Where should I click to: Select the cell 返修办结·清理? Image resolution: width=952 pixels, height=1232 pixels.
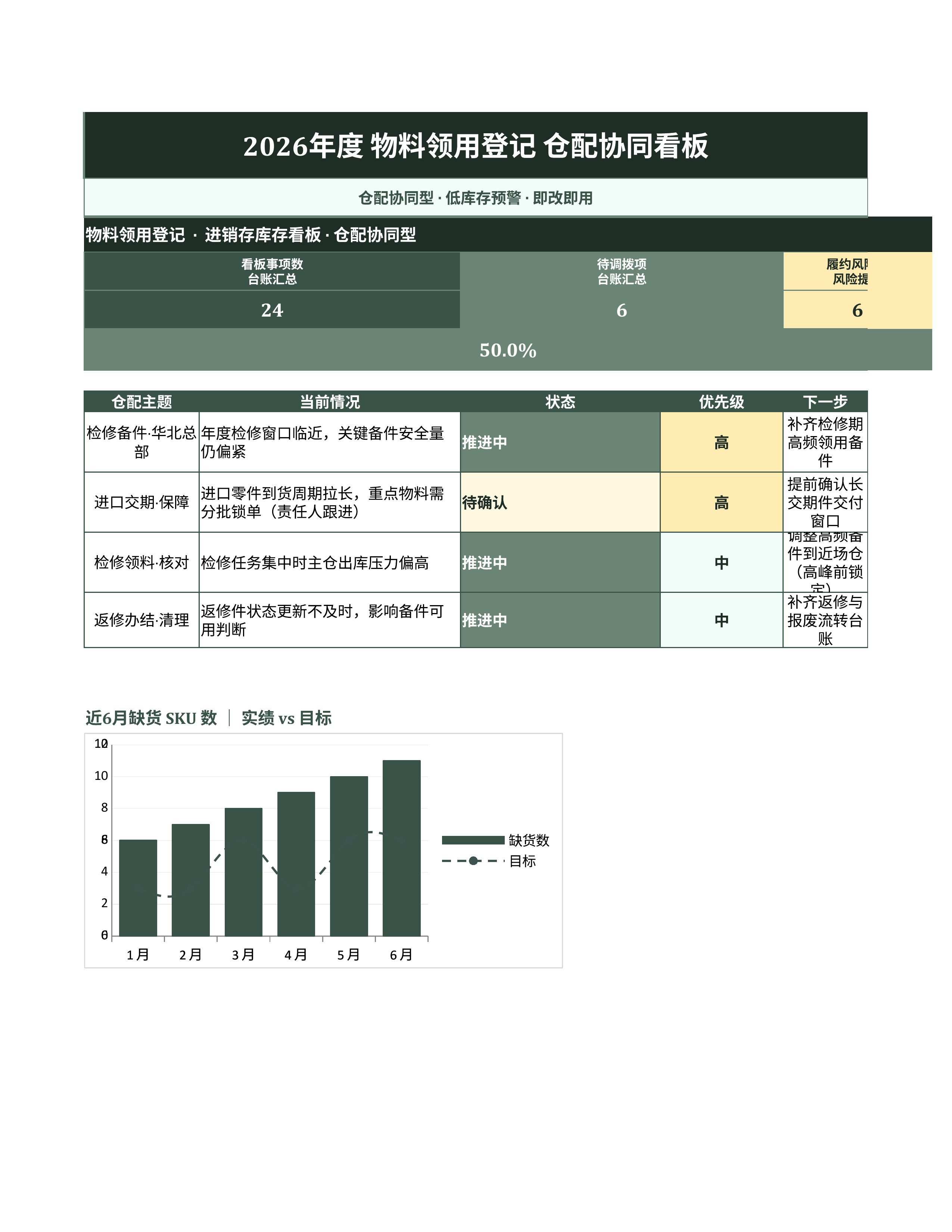click(141, 620)
